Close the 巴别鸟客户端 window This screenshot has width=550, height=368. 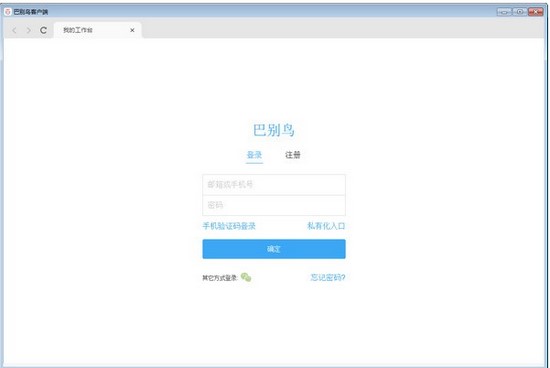coord(536,12)
